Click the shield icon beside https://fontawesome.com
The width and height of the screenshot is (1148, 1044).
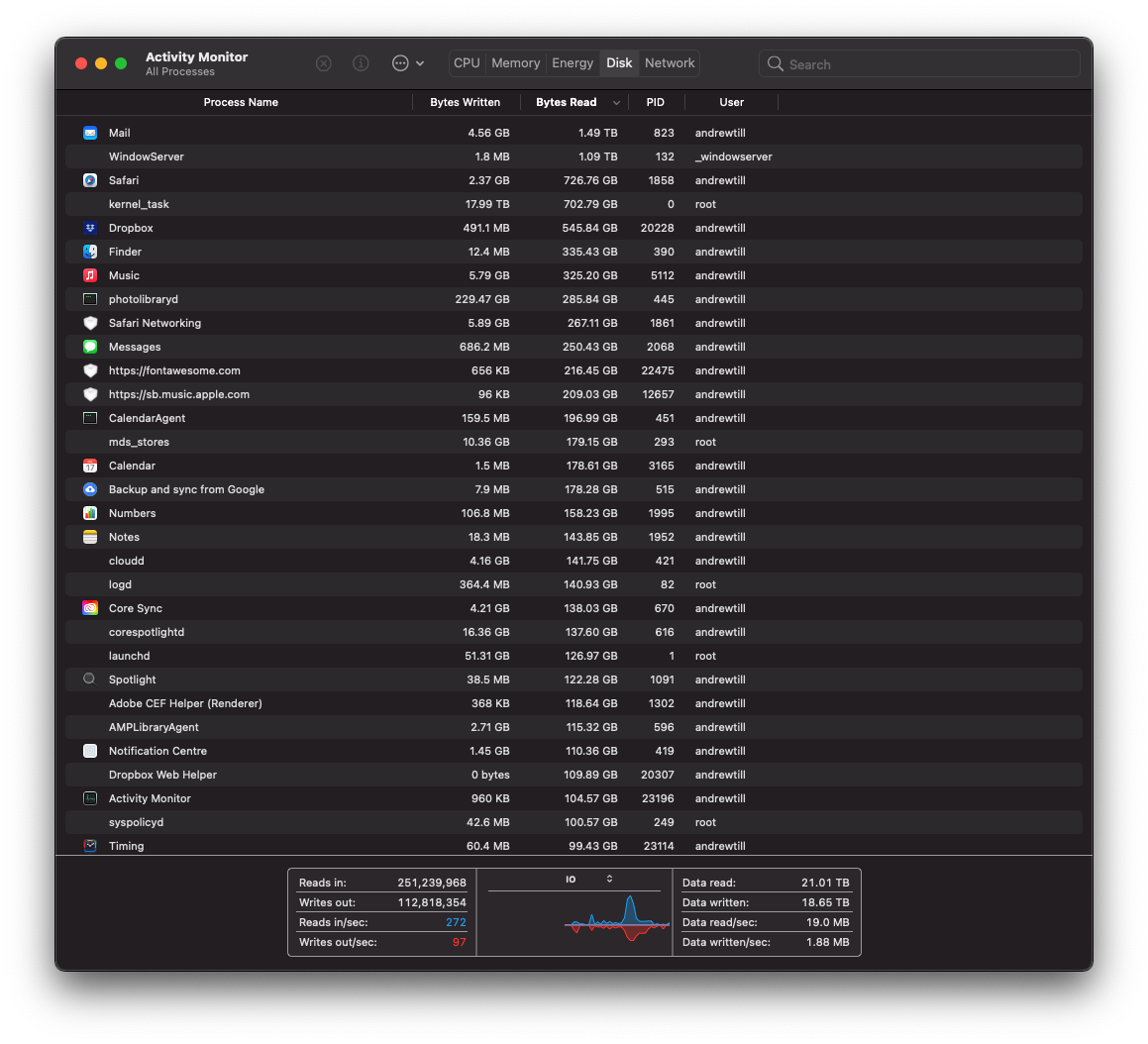90,370
